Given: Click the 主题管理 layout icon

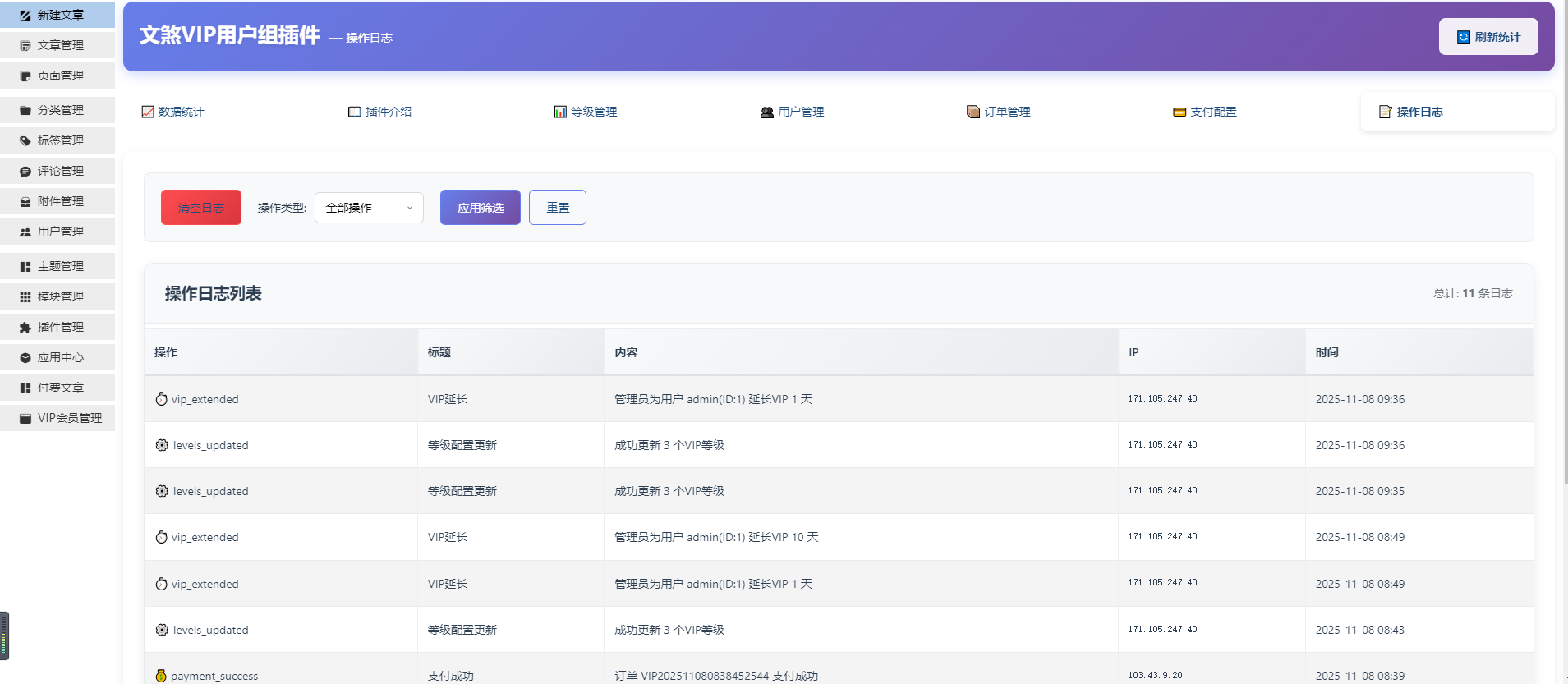Looking at the screenshot, I should (25, 266).
